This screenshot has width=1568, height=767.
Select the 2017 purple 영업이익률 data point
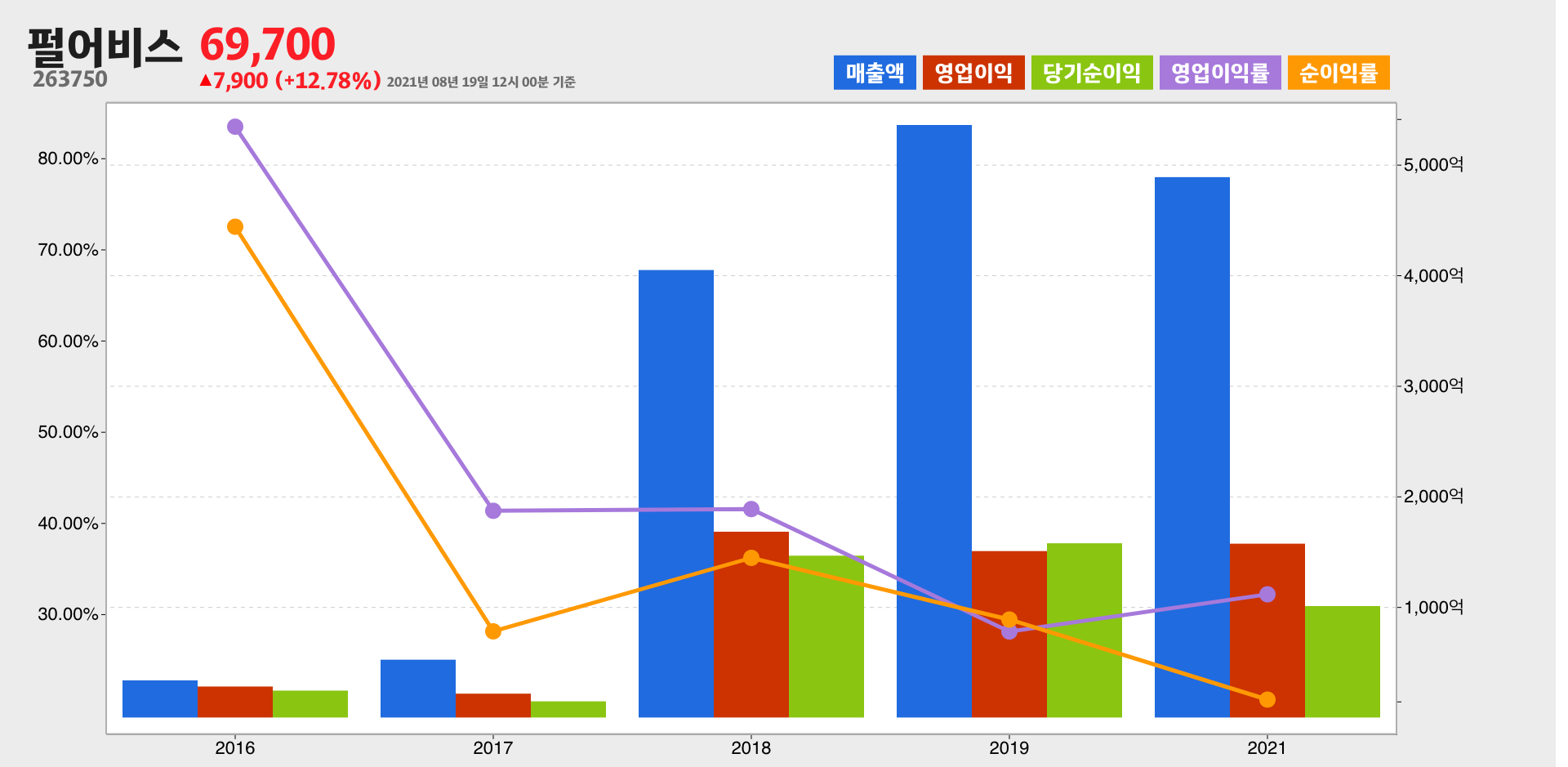point(493,511)
